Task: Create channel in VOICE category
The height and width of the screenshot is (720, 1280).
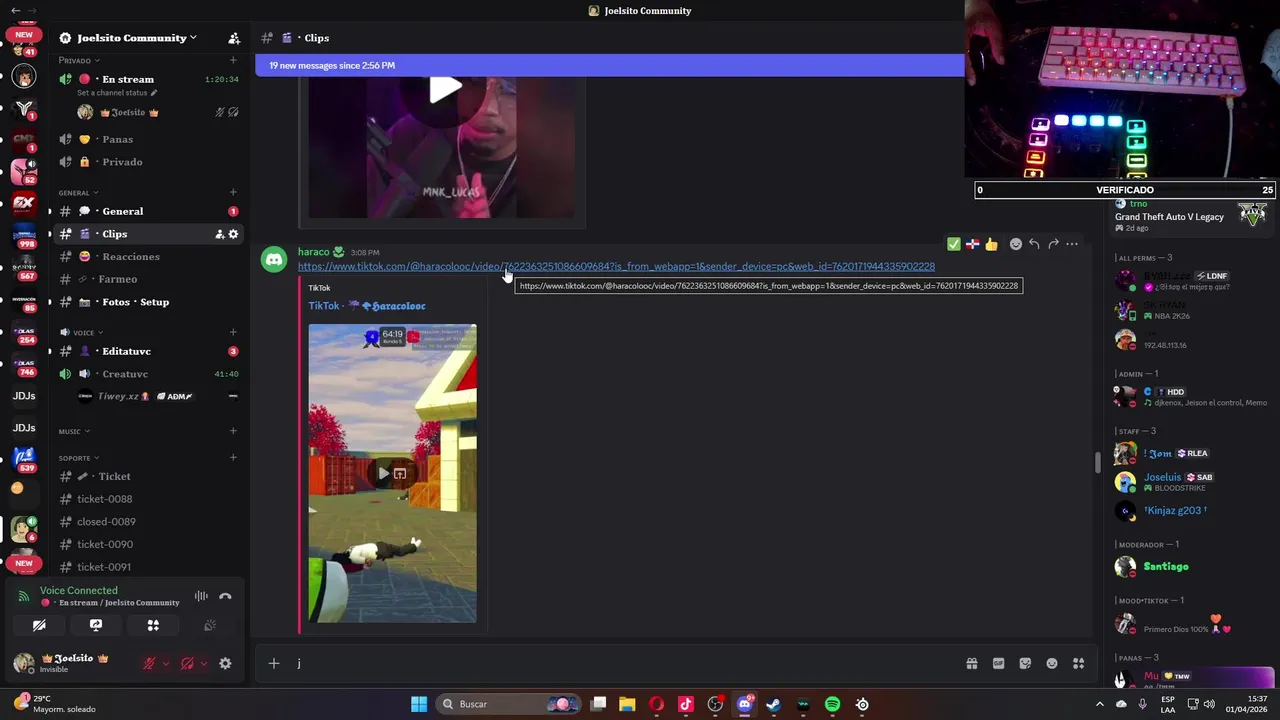Action: click(x=233, y=332)
